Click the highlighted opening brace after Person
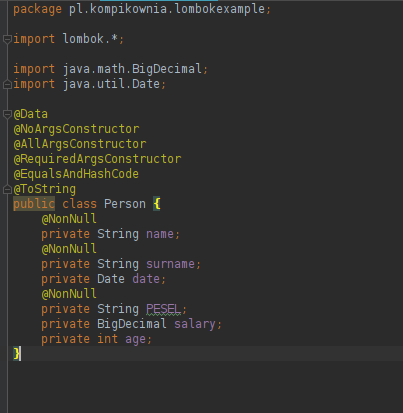 [157, 204]
